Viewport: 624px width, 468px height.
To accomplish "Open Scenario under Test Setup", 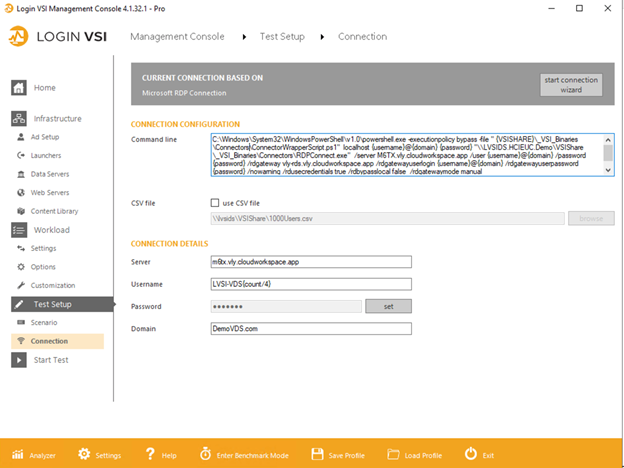I will point(44,322).
